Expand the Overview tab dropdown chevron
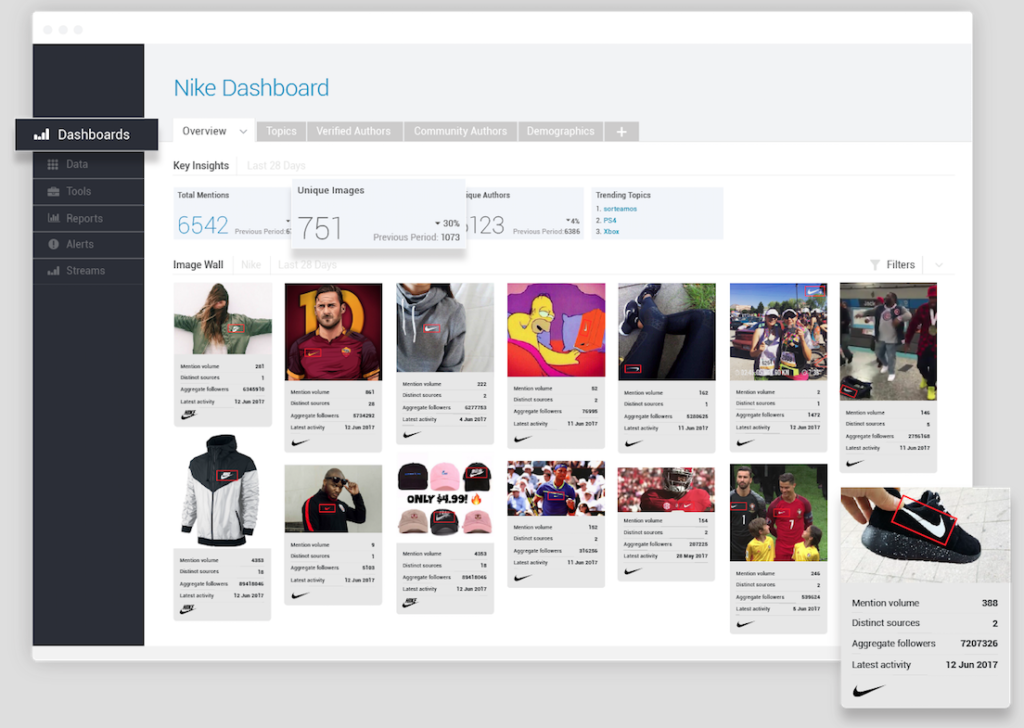This screenshot has height=728, width=1024. point(243,131)
